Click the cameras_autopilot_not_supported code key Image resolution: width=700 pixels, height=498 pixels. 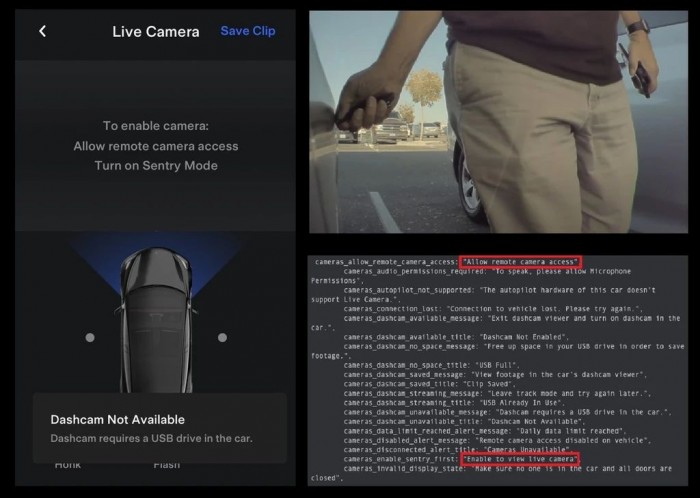point(409,290)
